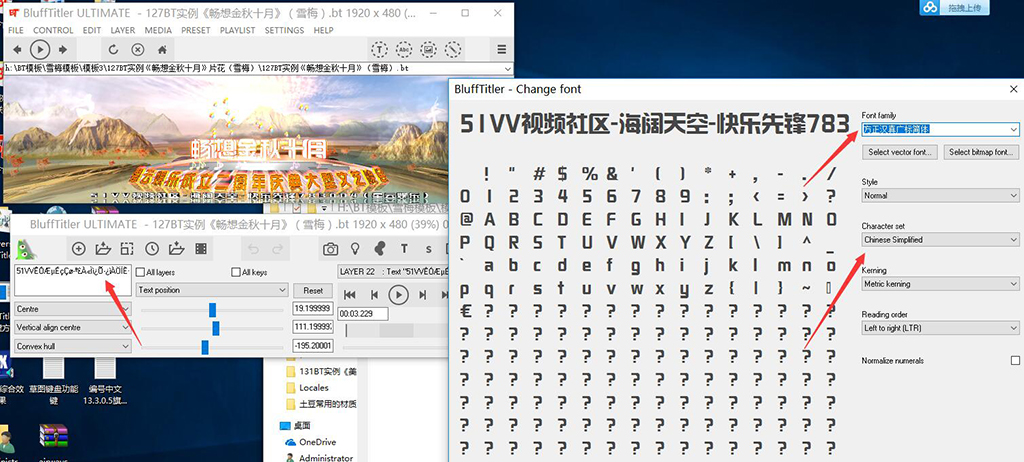This screenshot has height=462, width=1024.
Task: Go to next key in tool window
Action: coord(423,295)
